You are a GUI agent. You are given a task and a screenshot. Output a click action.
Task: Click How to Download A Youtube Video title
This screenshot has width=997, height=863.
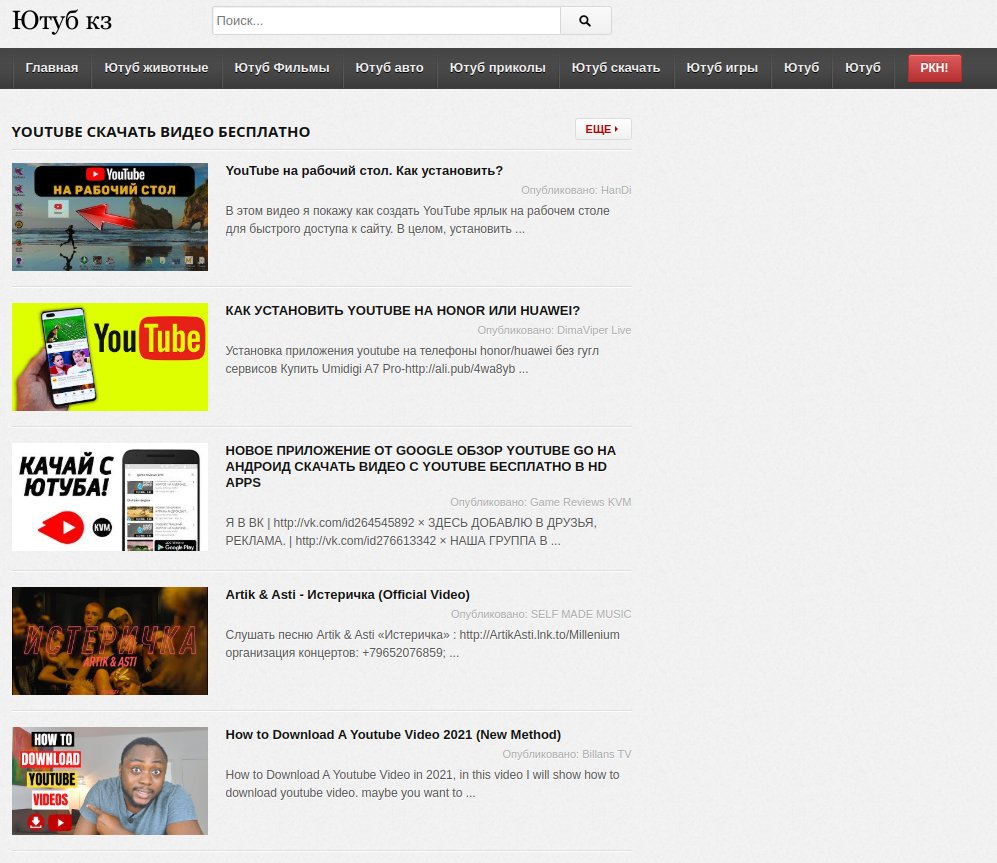(393, 735)
